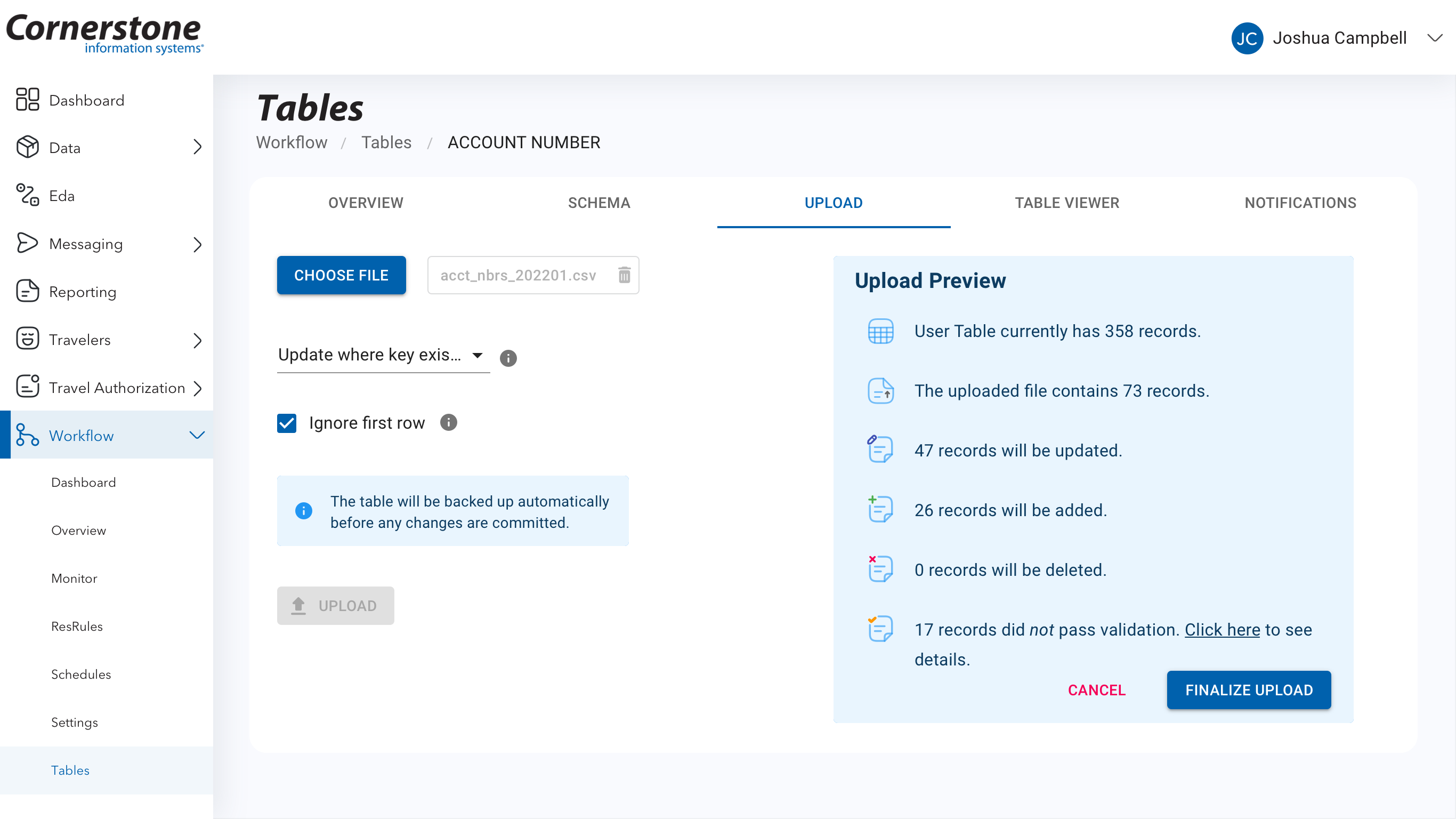Click the JC user avatar
Image resolution: width=1456 pixels, height=819 pixels.
pos(1247,38)
